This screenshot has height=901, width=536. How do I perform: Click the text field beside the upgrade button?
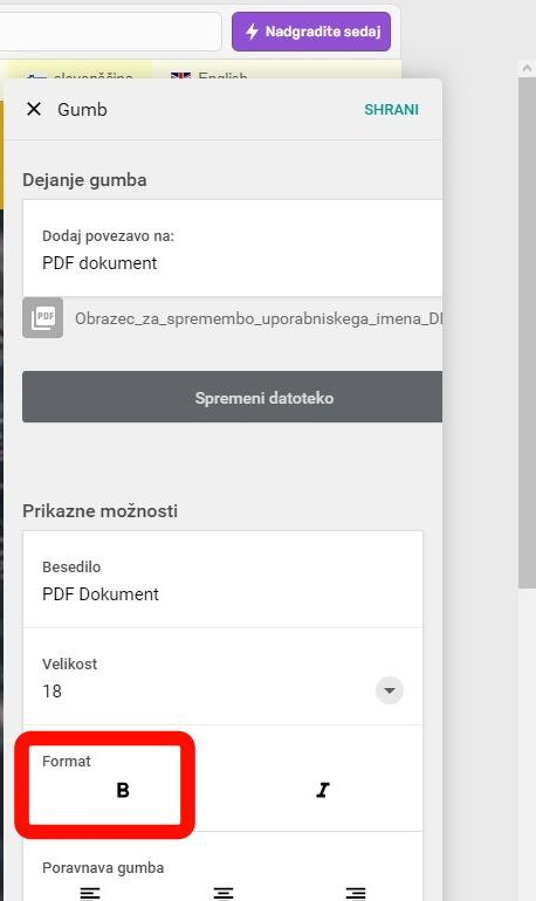click(x=110, y=32)
